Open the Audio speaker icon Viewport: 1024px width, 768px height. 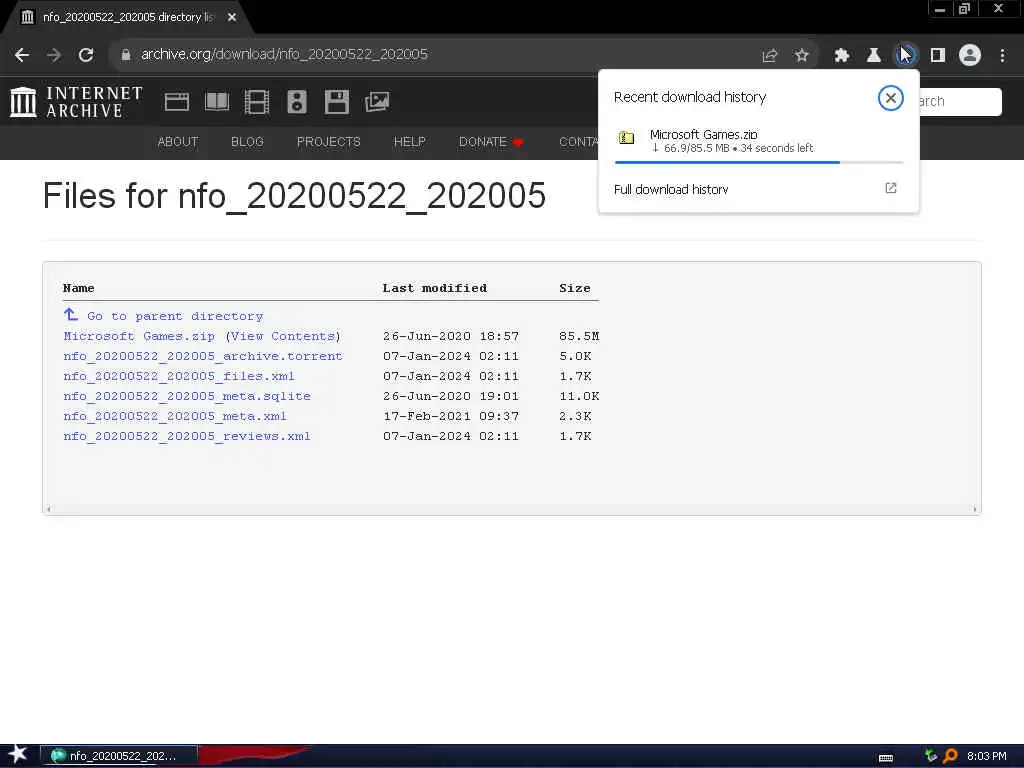[x=296, y=102]
